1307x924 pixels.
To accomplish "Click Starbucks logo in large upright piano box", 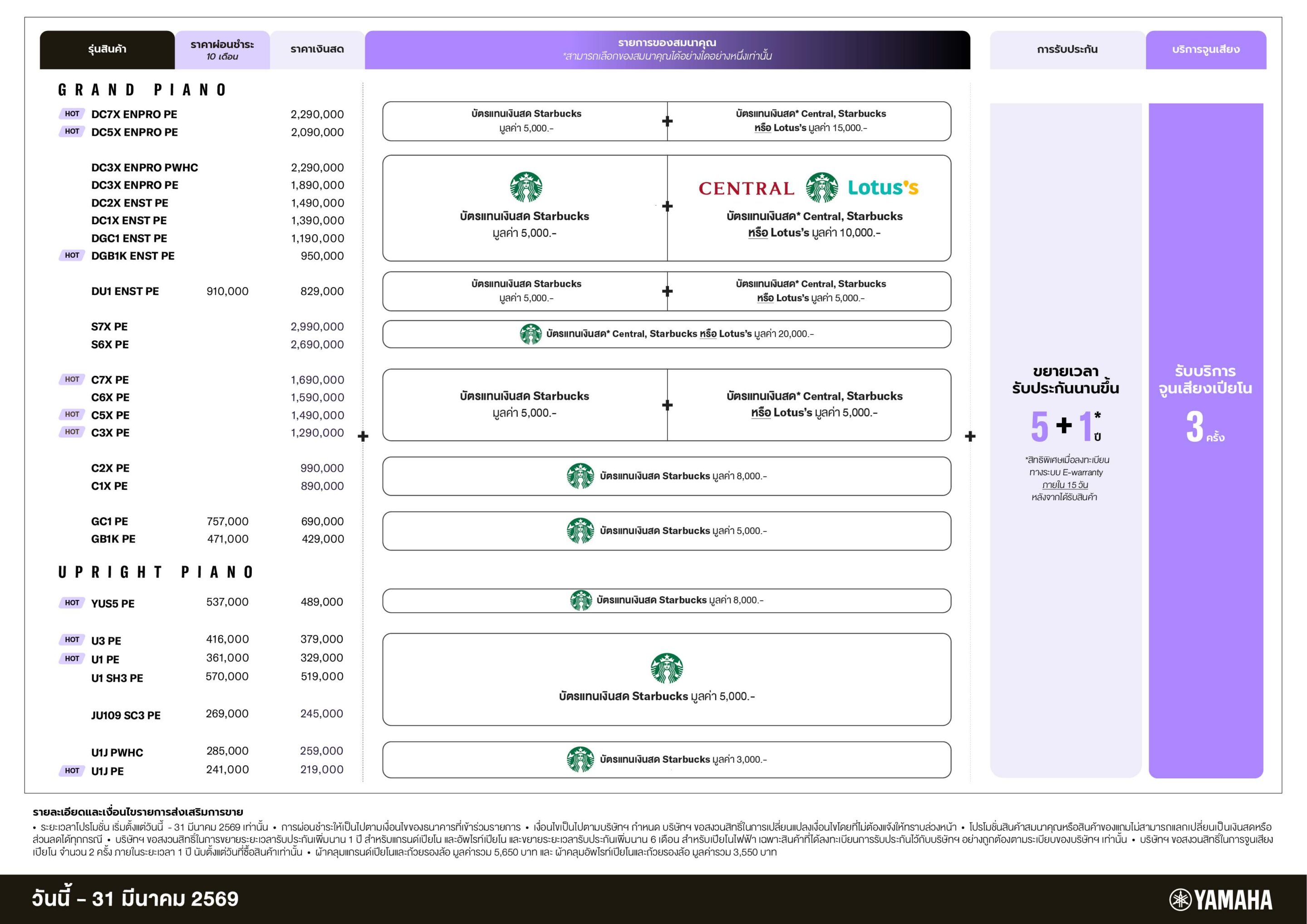I will pos(667,668).
